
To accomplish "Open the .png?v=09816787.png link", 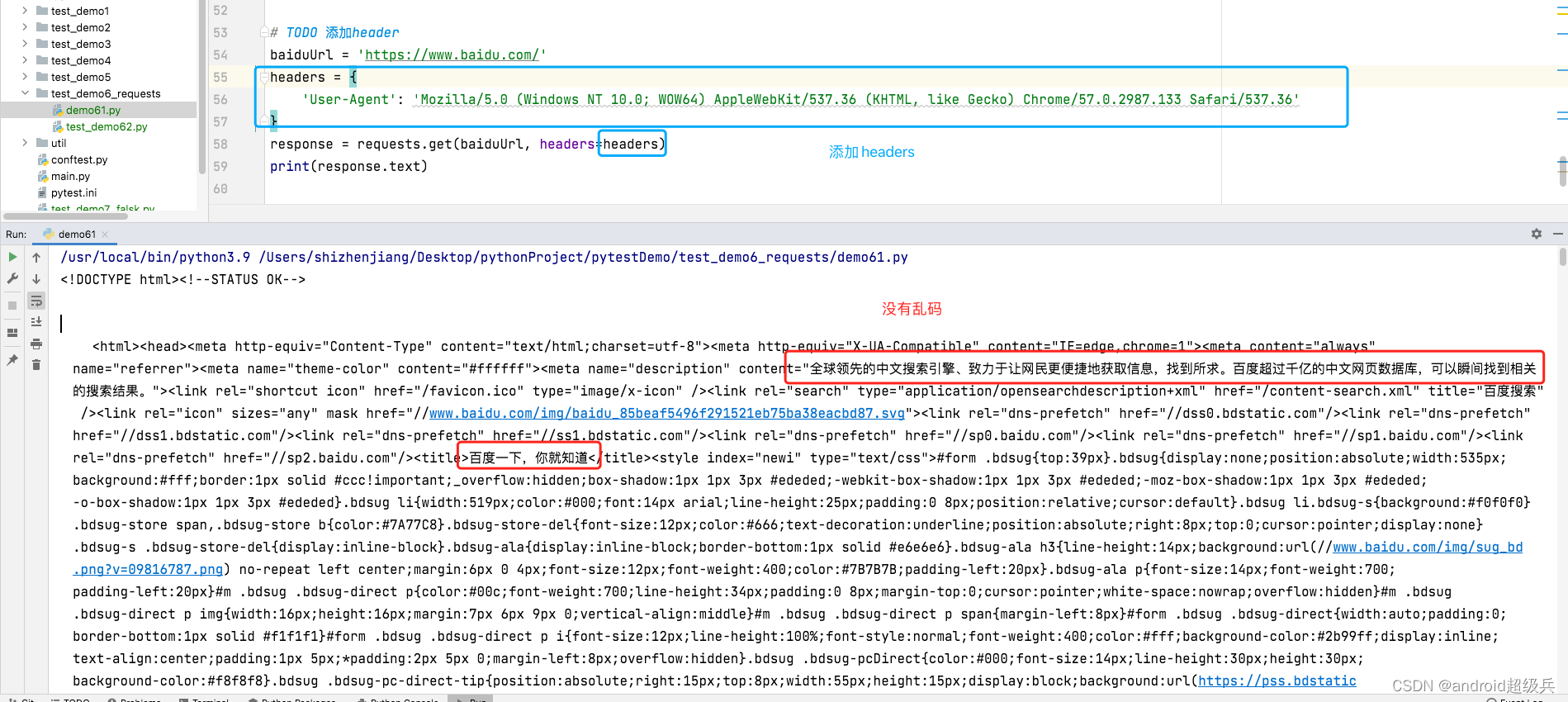I will [x=148, y=569].
